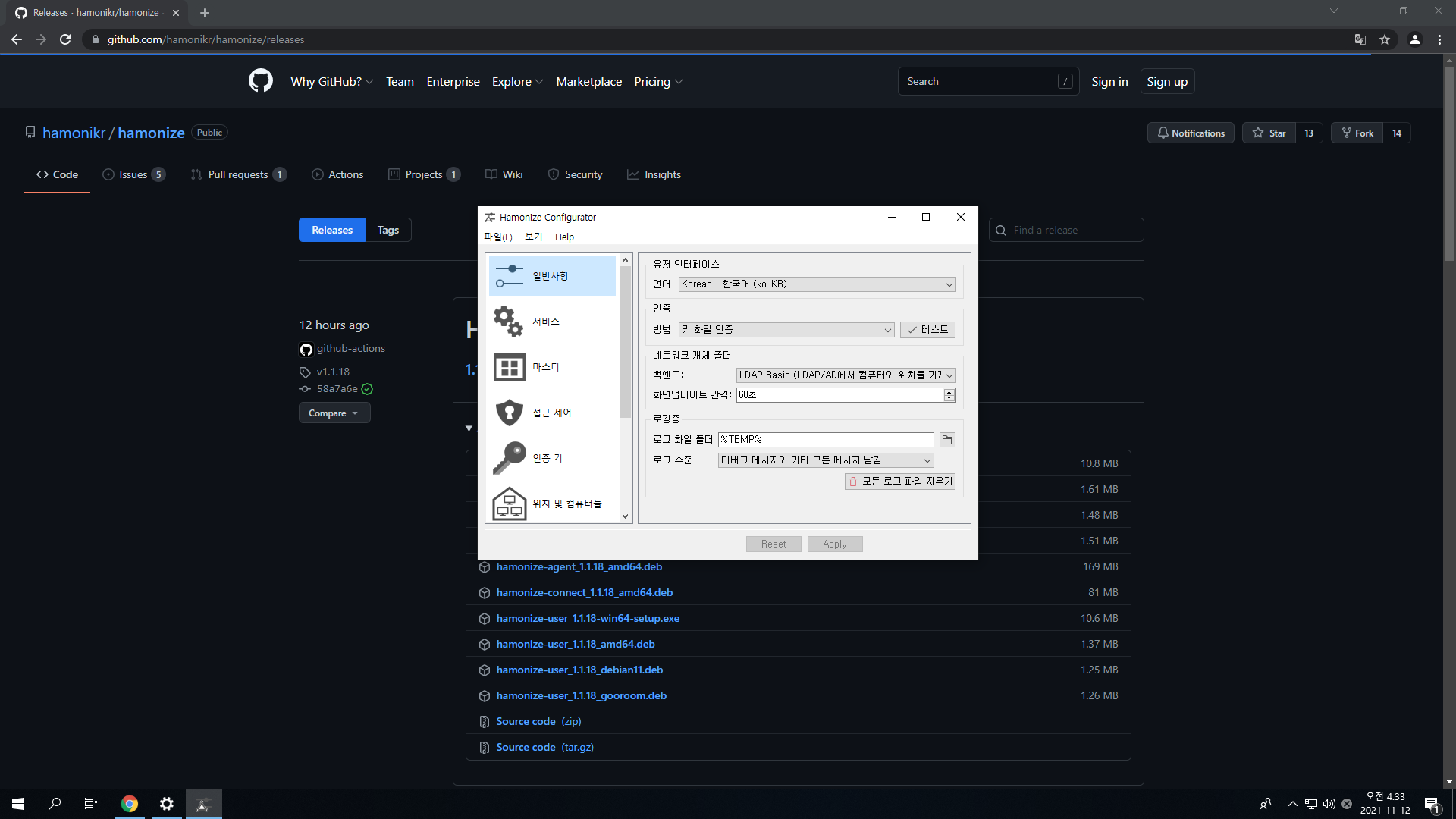The width and height of the screenshot is (1456, 819).
Task: Focus the Find a release field
Action: tap(1066, 230)
